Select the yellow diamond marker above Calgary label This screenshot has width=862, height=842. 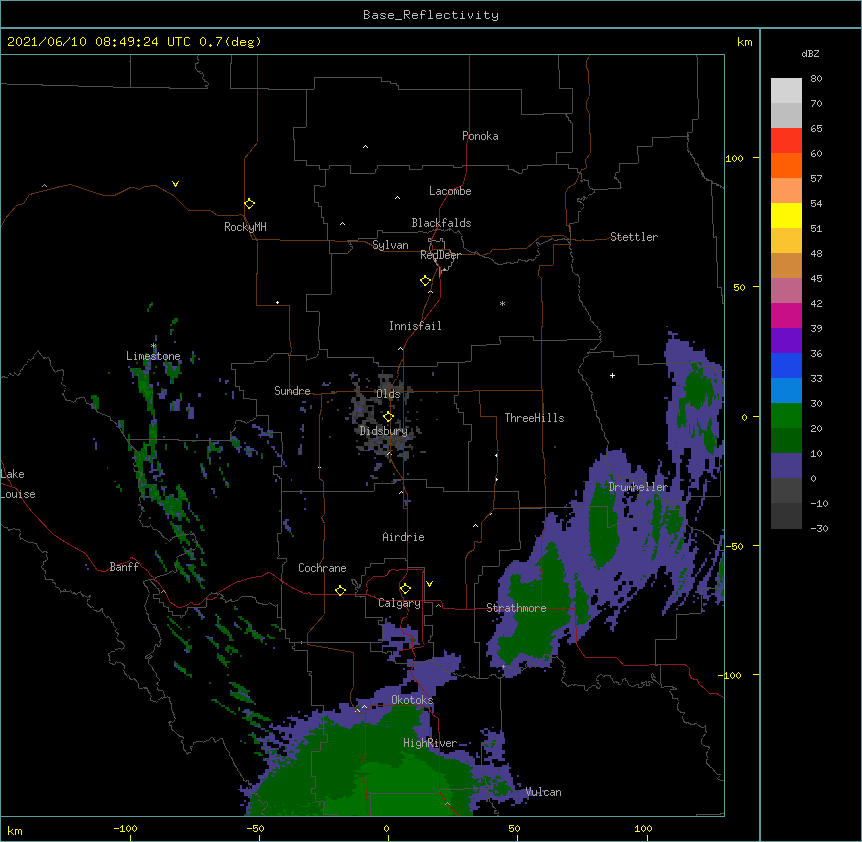(405, 589)
